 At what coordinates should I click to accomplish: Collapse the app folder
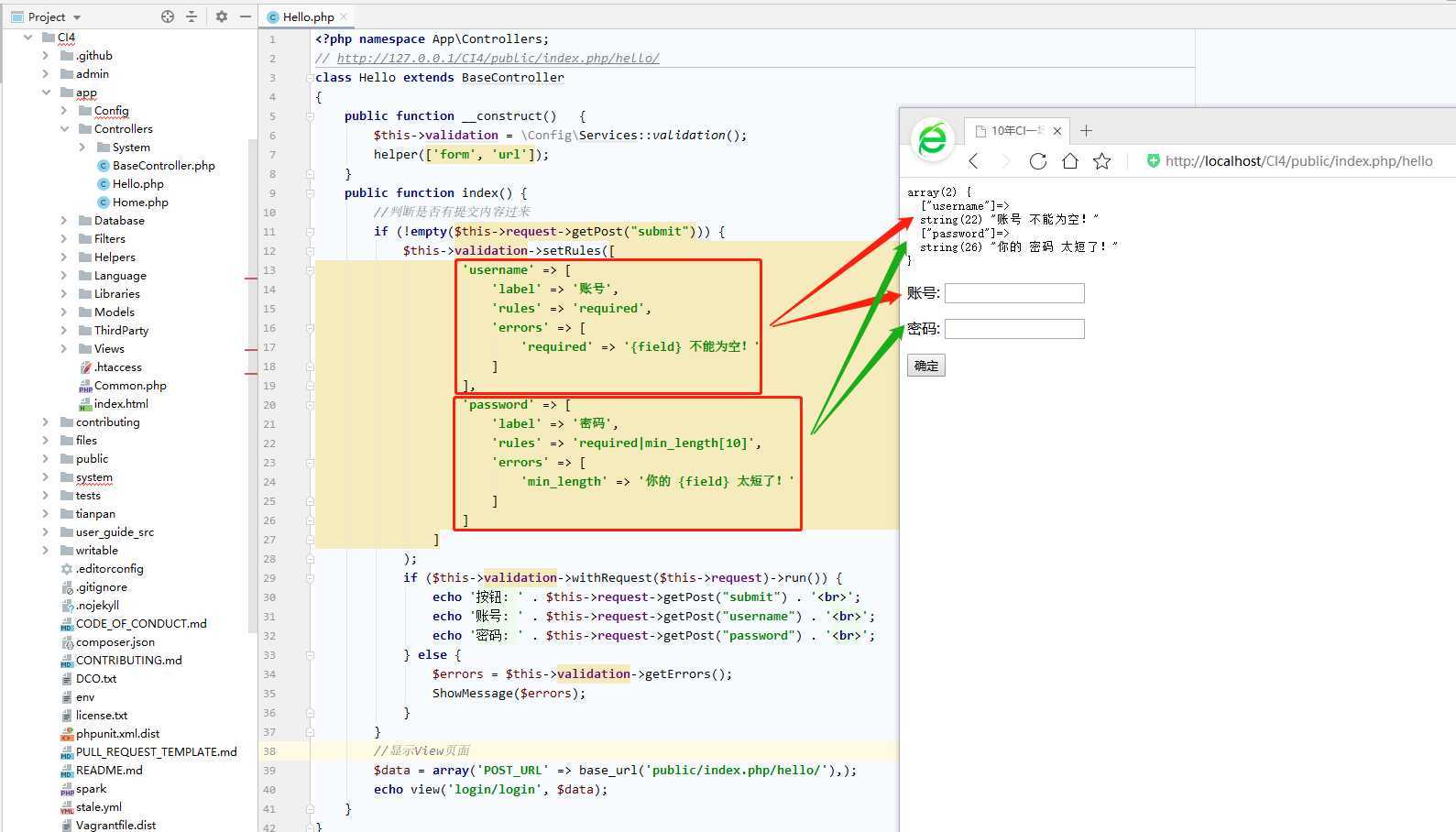tap(46, 93)
